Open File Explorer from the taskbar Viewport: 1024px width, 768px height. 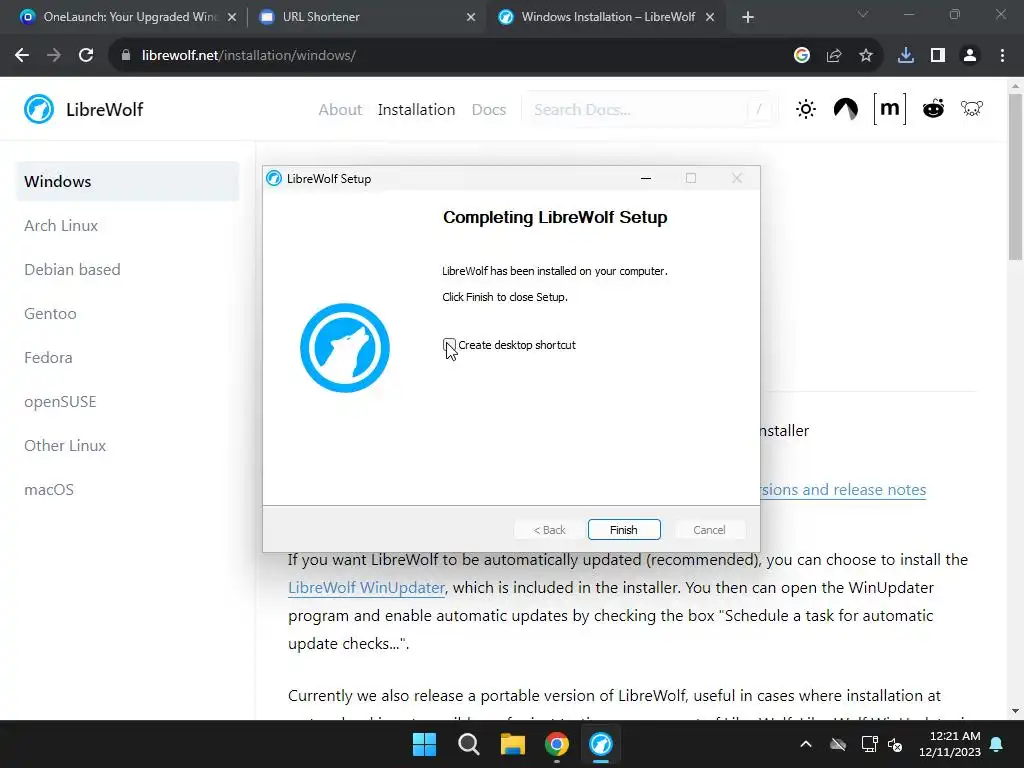click(x=513, y=744)
